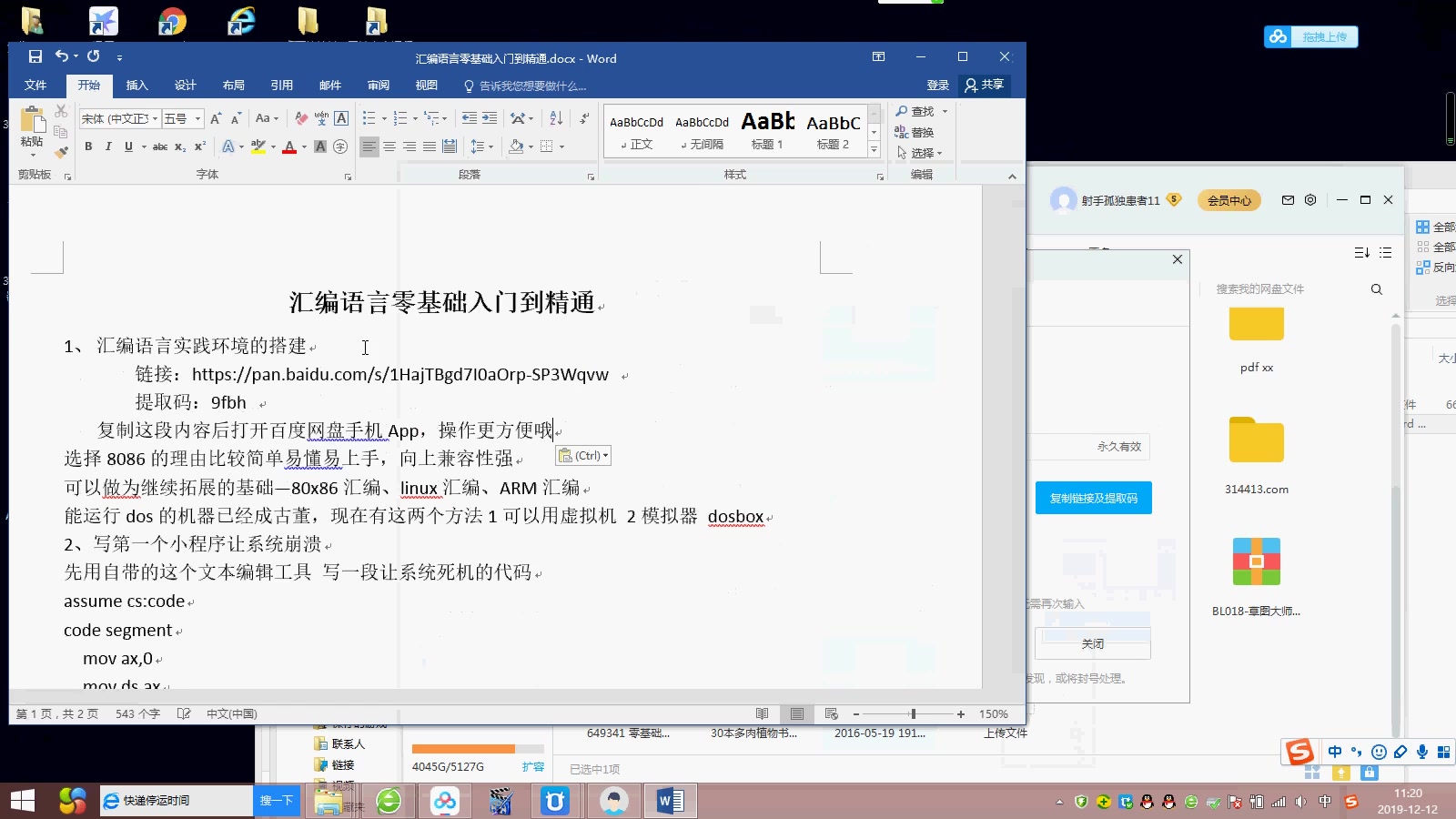
Task: Click the text highlight yellow color button
Action: click(x=258, y=147)
